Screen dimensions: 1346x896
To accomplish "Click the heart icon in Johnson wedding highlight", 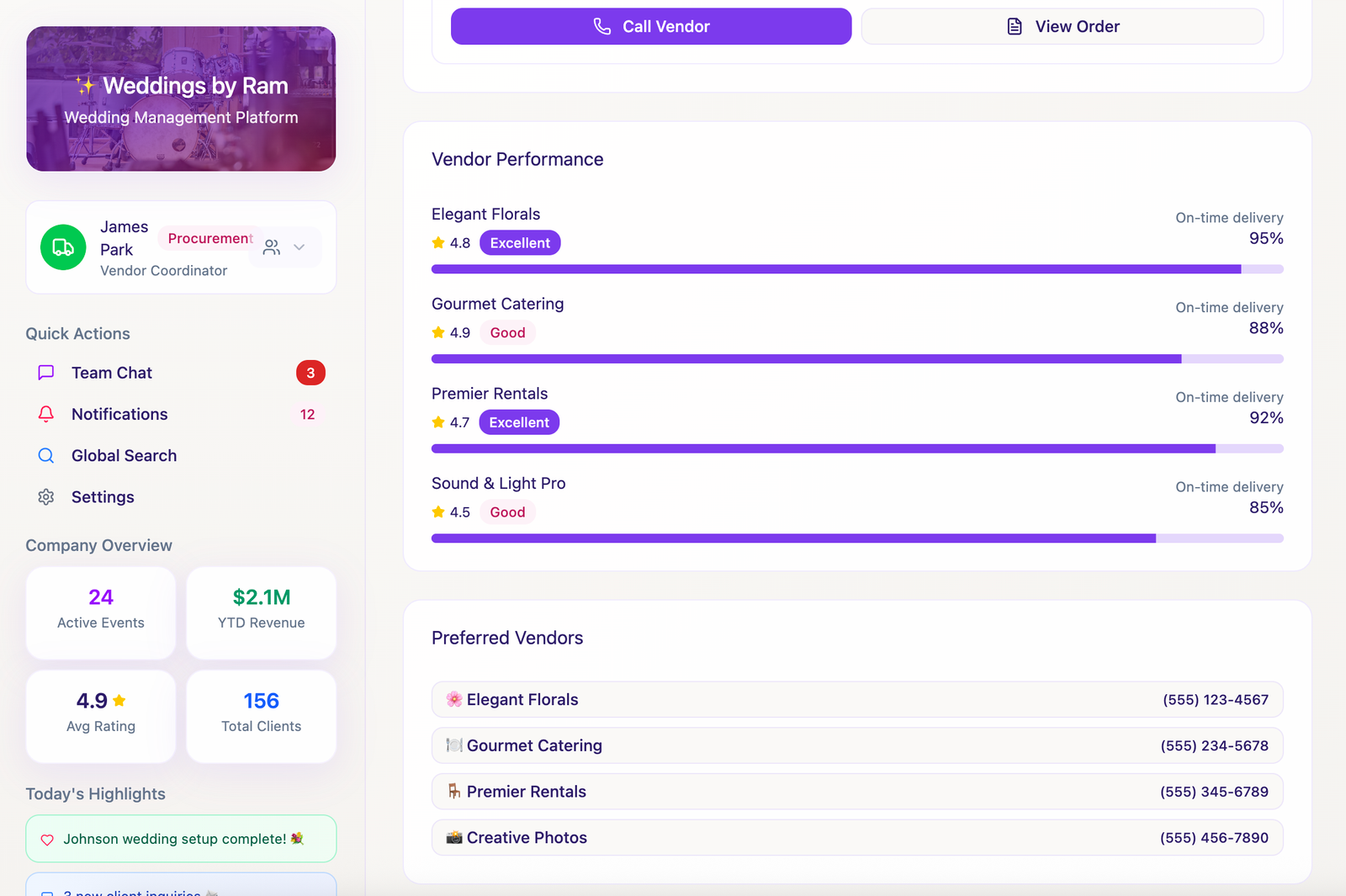I will click(47, 840).
